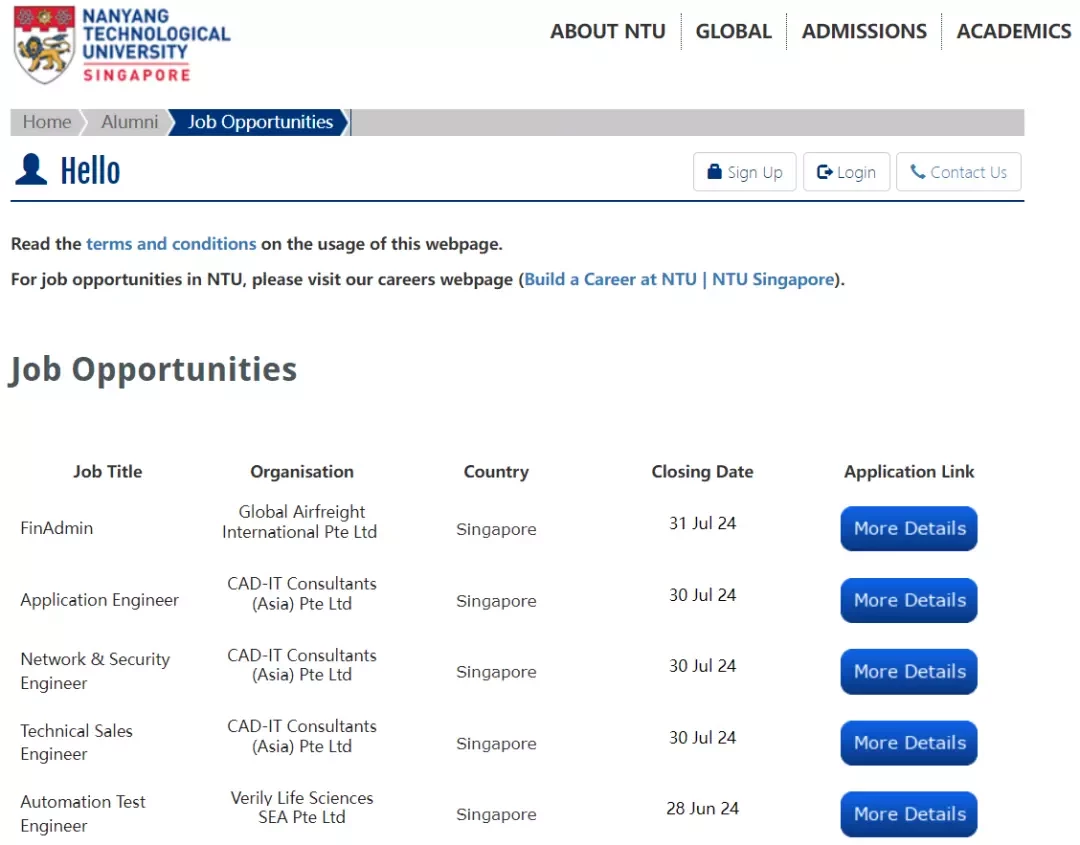View More Details for Technical Sales Engineer
The height and width of the screenshot is (845, 1080).
tap(909, 742)
